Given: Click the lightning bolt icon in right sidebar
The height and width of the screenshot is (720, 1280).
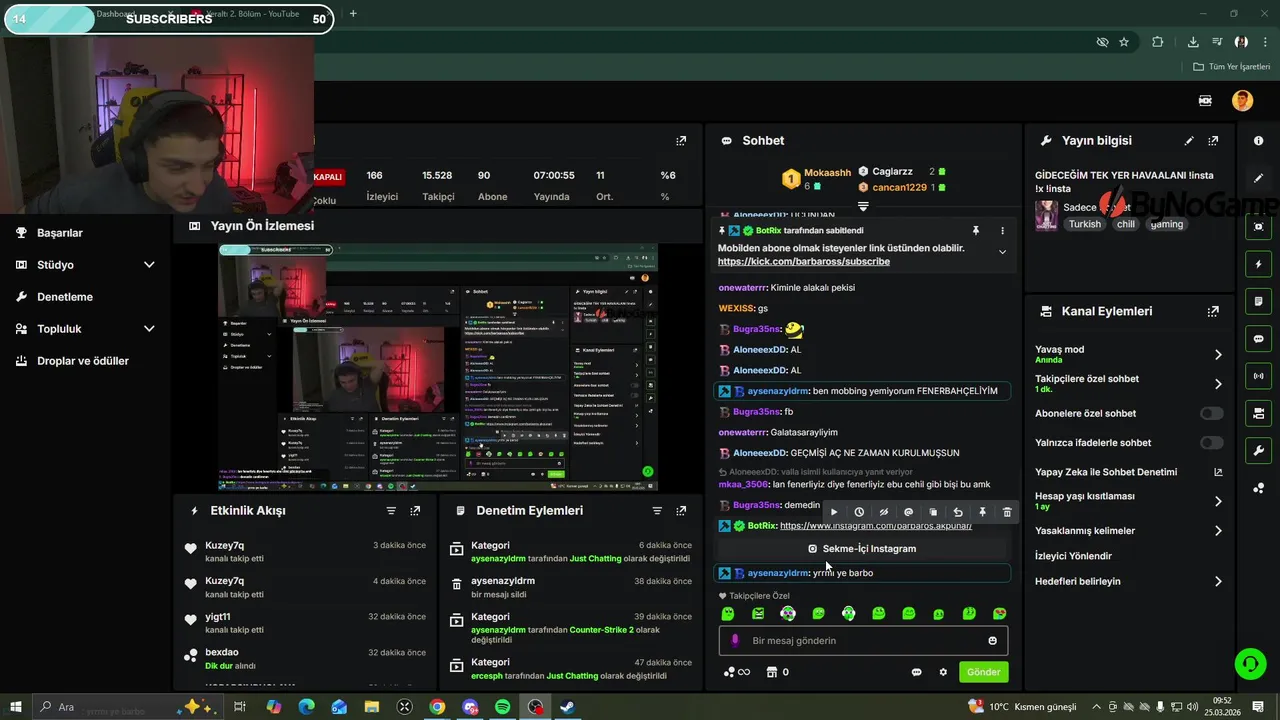Looking at the screenshot, I should tap(1258, 264).
